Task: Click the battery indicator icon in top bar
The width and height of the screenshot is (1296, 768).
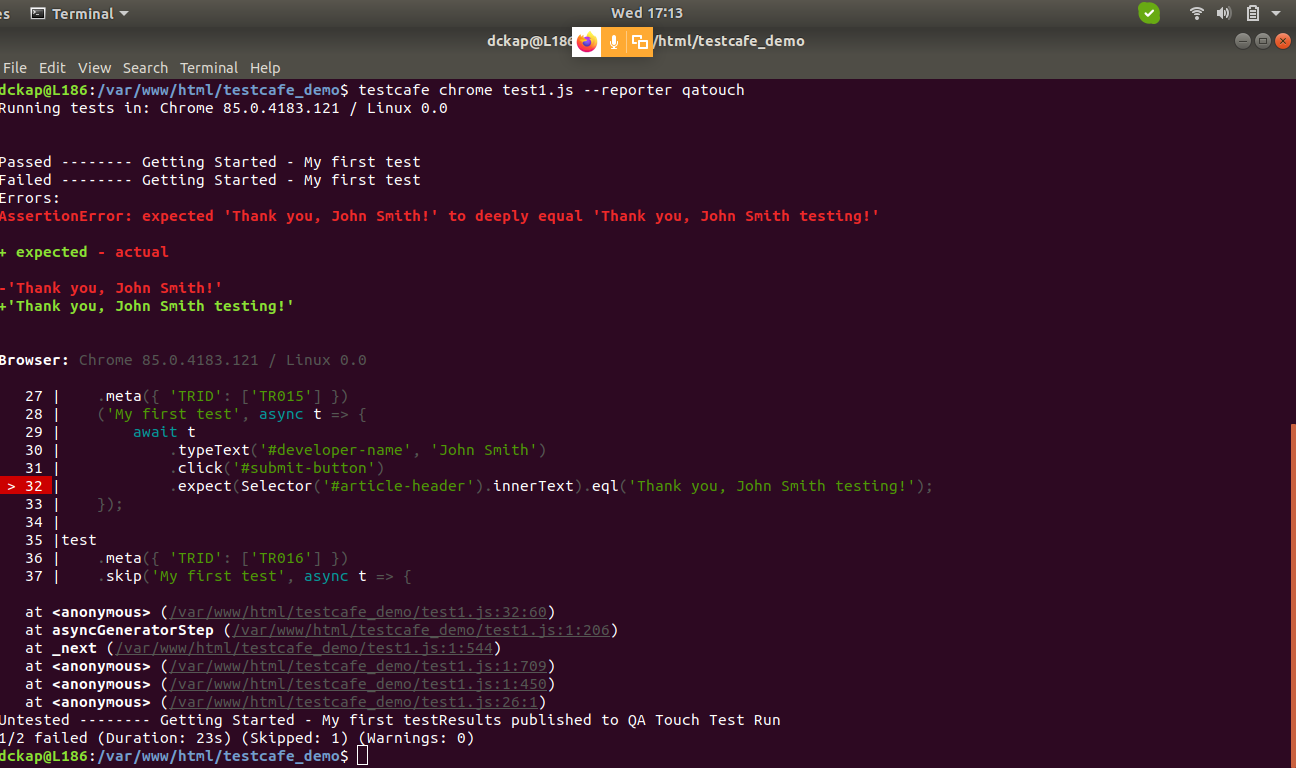Action: [1252, 13]
